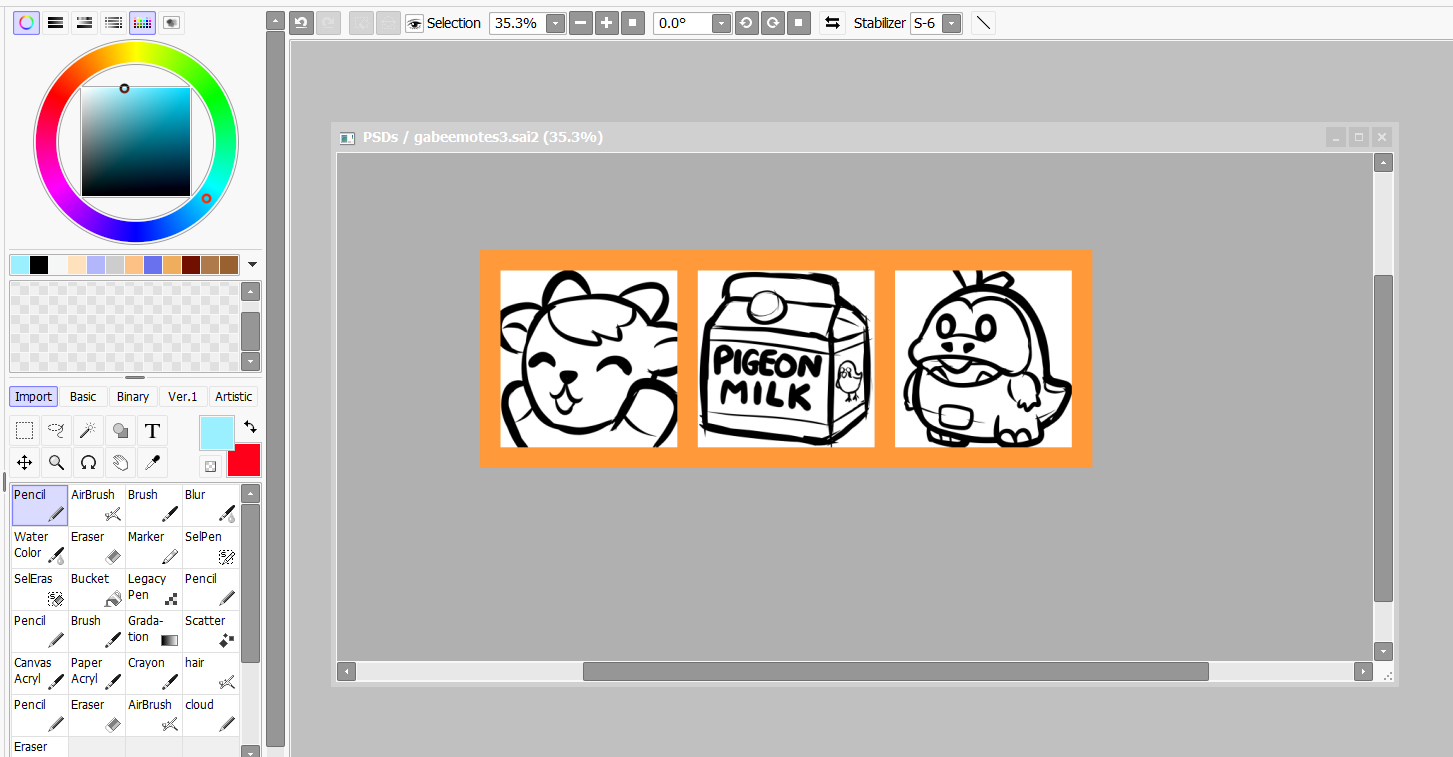Open the rotation angle dropdown
Viewport: 1453px width, 757px height.
[720, 23]
